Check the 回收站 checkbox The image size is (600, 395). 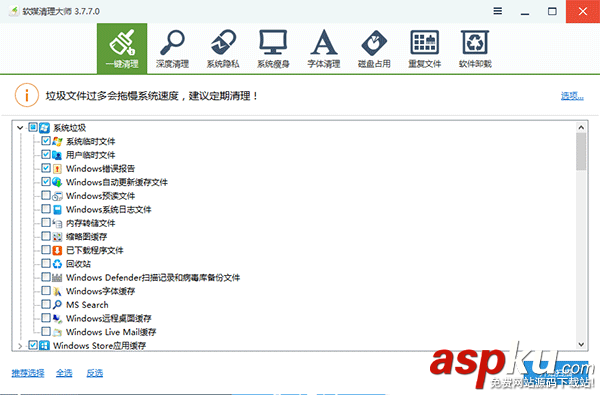(x=46, y=263)
